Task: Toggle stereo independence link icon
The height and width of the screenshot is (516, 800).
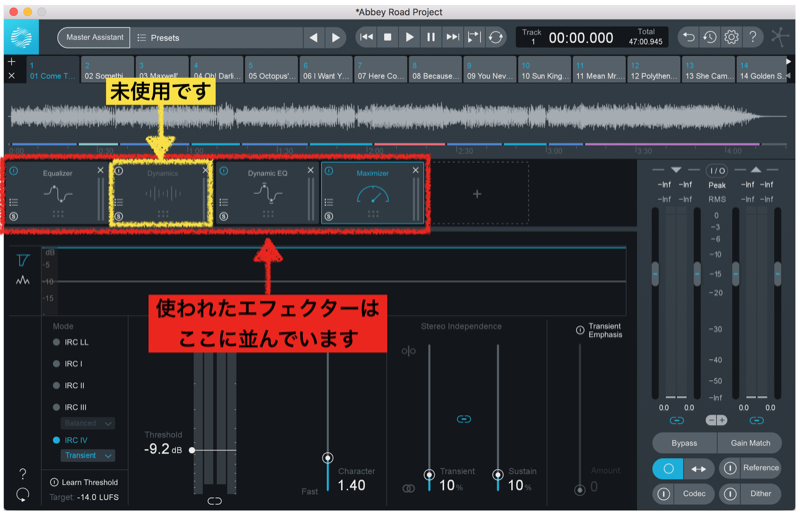Action: (464, 419)
